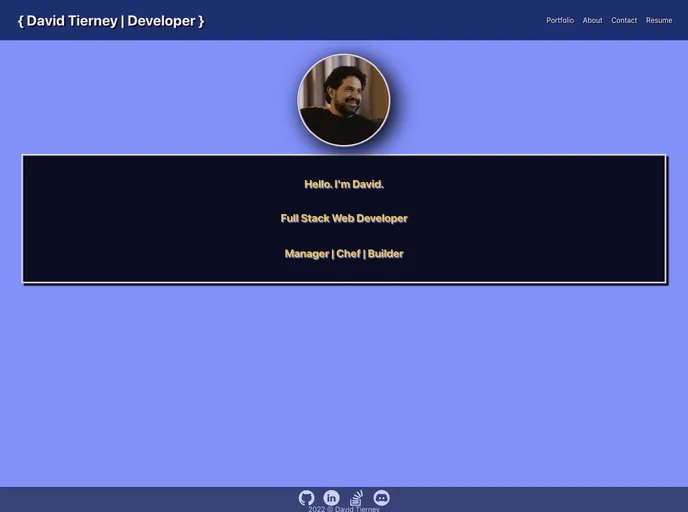Click the closing curly brace in header
Viewport: 688px width, 512px height.
(201, 21)
